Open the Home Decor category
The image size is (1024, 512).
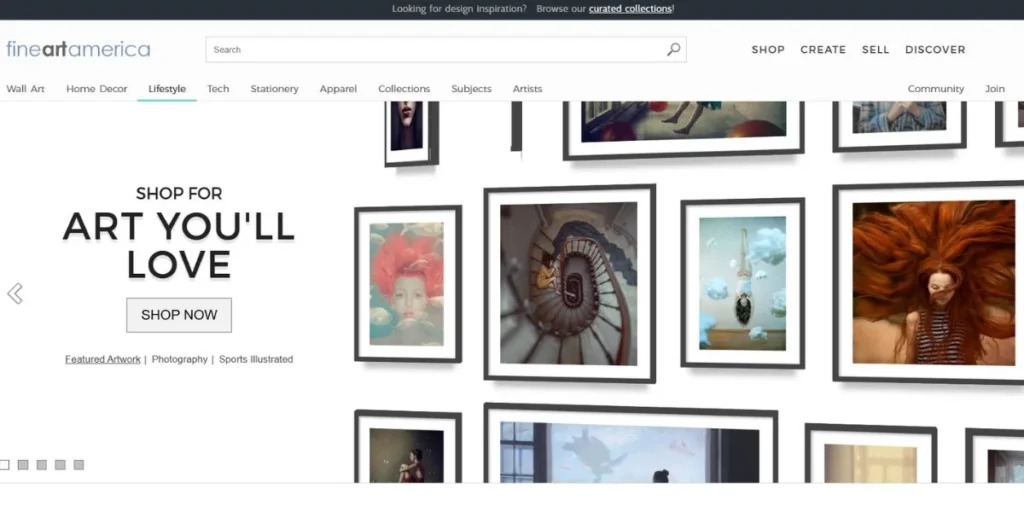click(97, 89)
